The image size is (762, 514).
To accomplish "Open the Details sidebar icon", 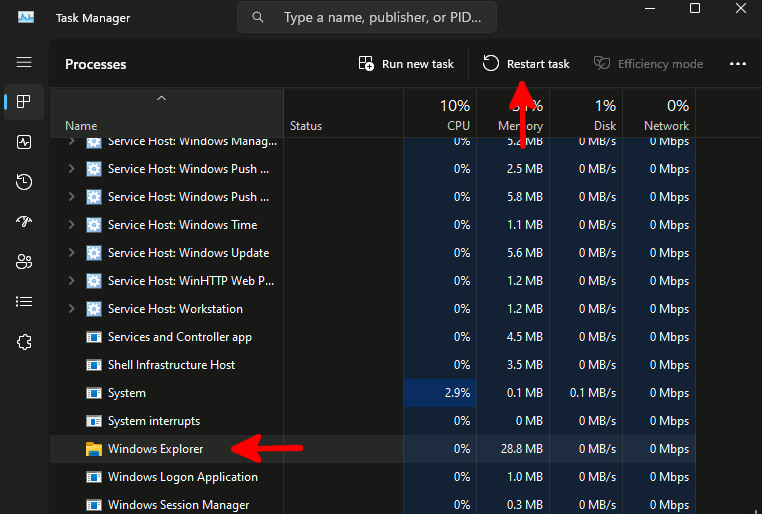I will pyautogui.click(x=24, y=302).
